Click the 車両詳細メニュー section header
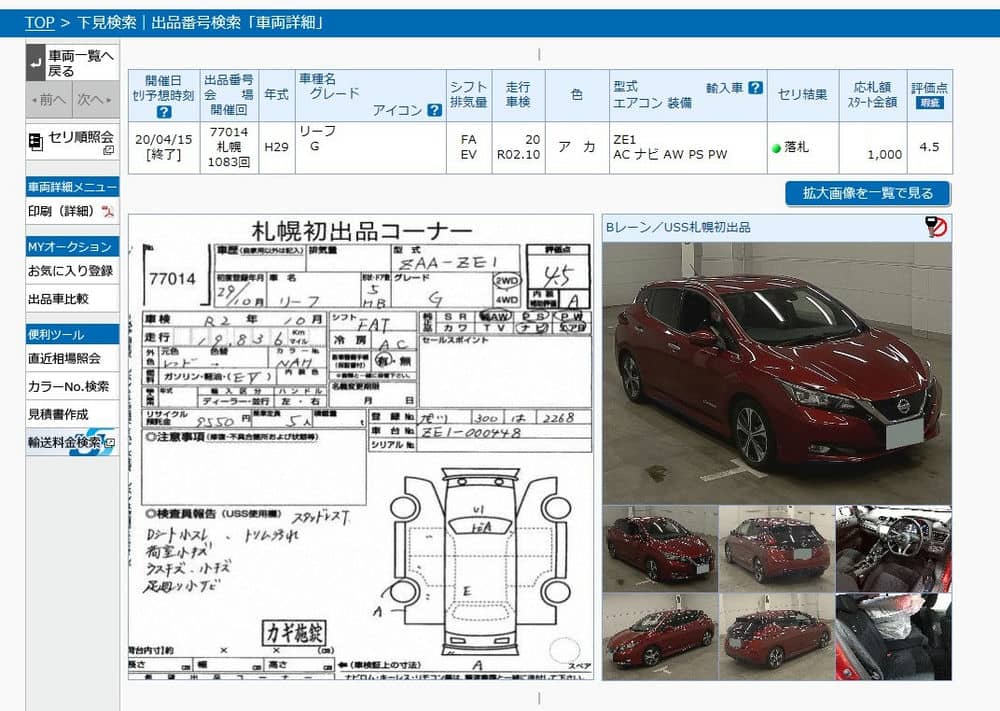Screen dimensions: 1000x711 click(x=72, y=187)
